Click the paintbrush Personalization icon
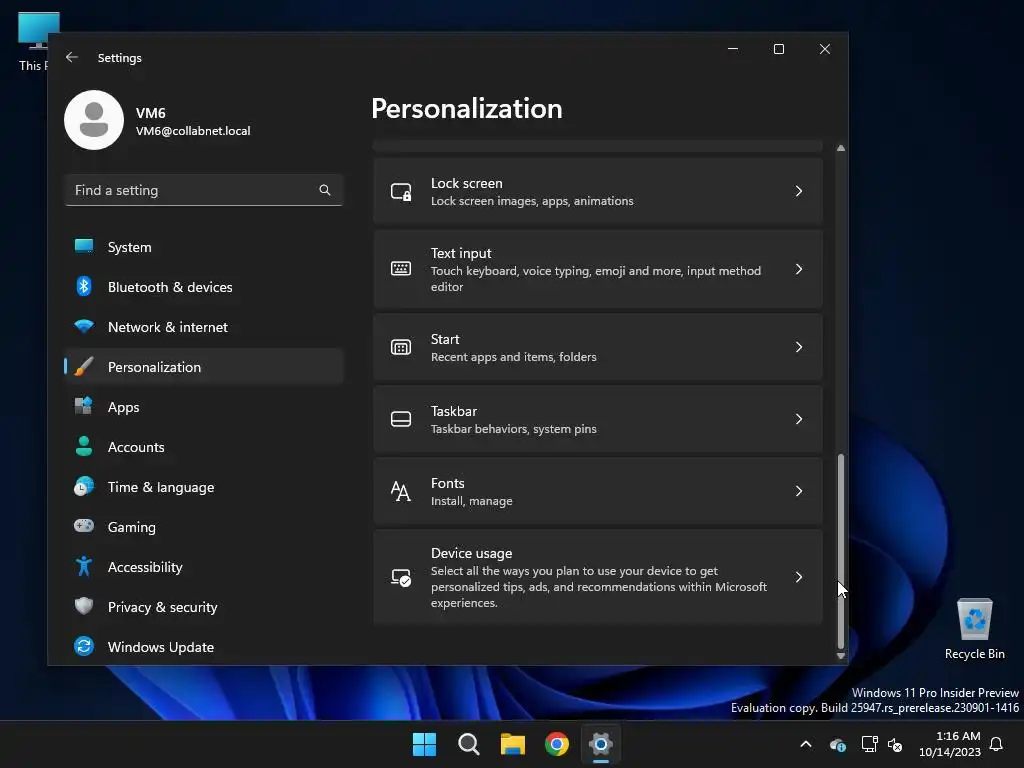Image resolution: width=1024 pixels, height=768 pixels. click(x=84, y=367)
